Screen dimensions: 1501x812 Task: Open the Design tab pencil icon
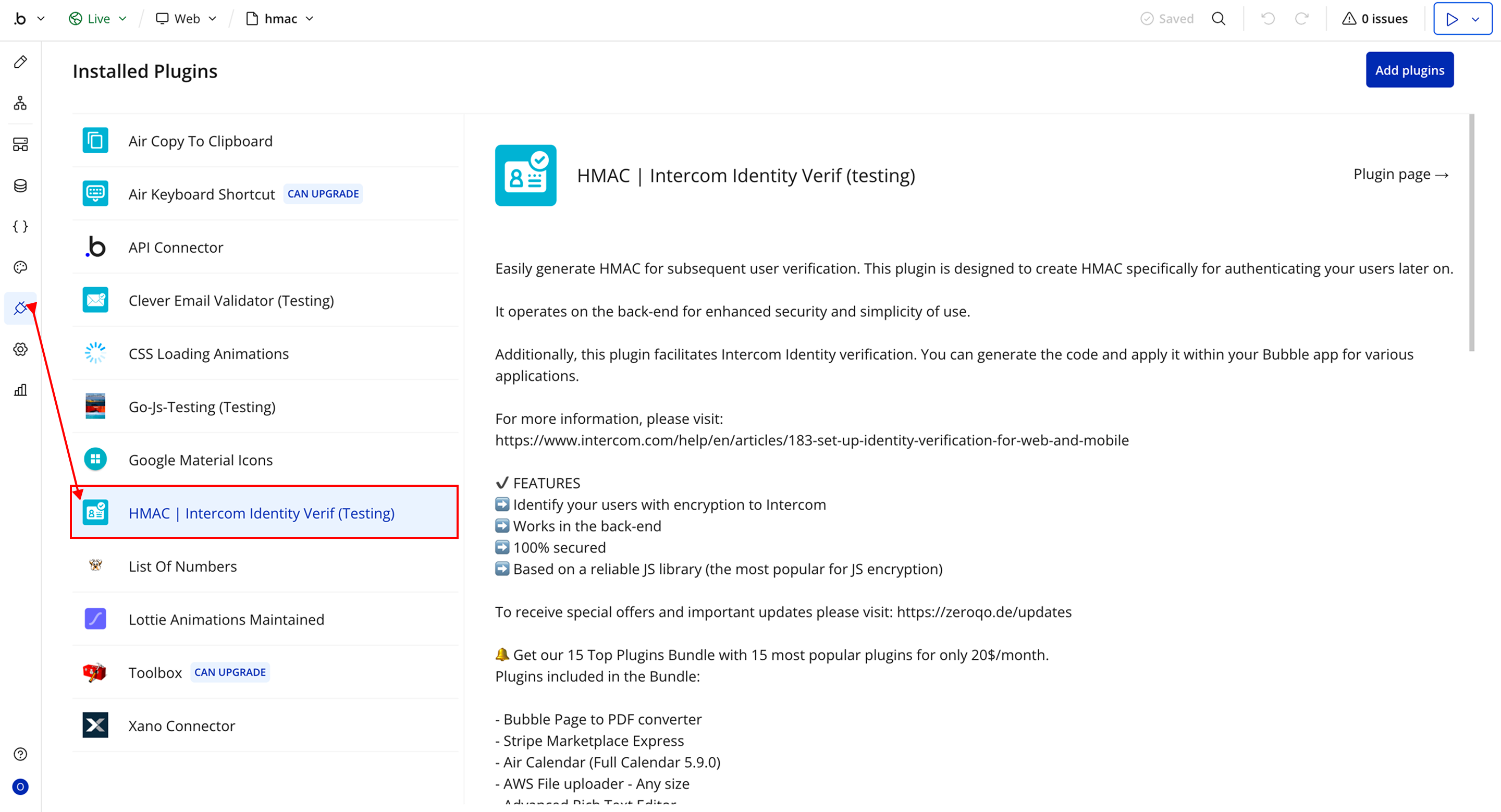coord(20,61)
